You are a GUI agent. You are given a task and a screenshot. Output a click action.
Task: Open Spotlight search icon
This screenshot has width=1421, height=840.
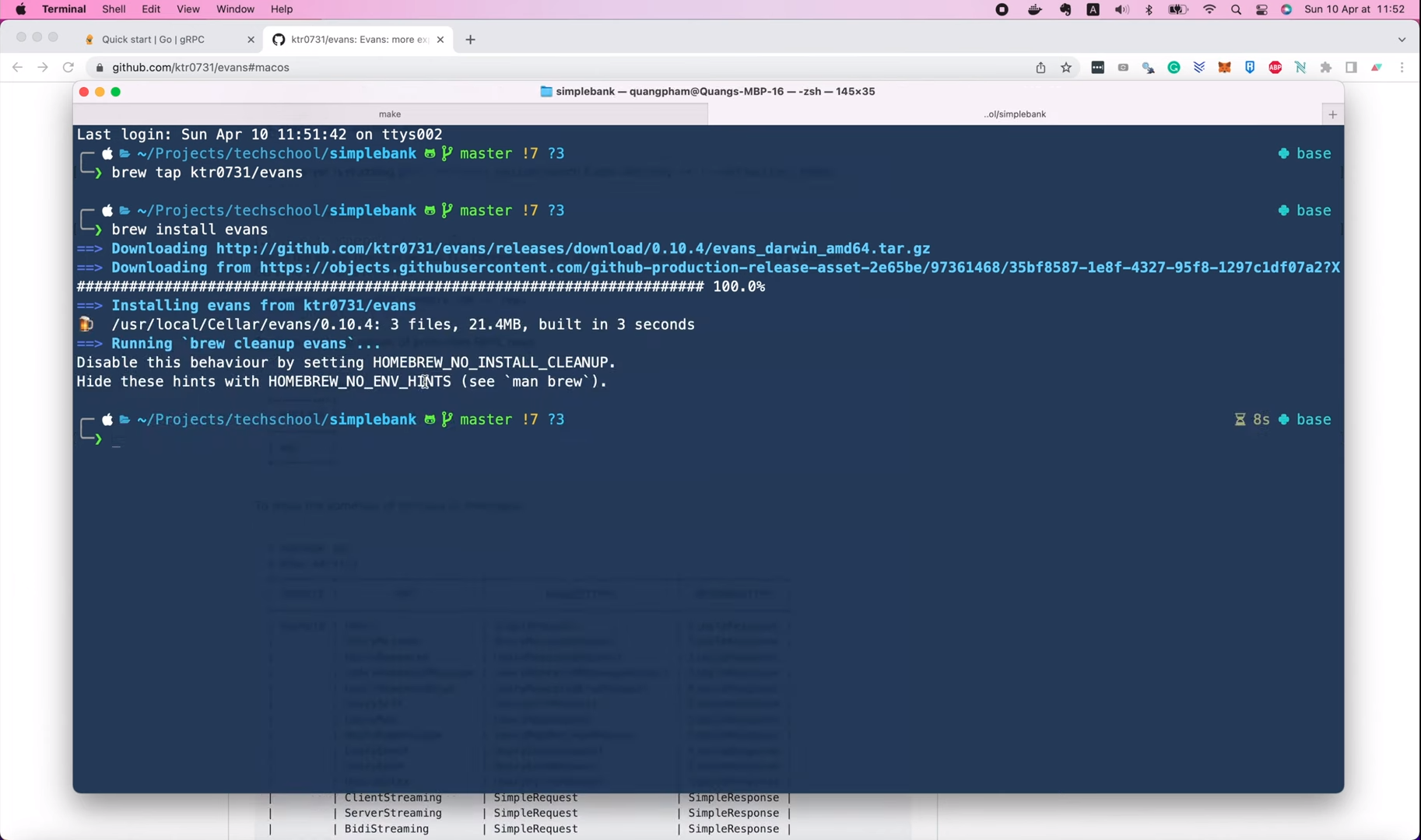click(1236, 9)
